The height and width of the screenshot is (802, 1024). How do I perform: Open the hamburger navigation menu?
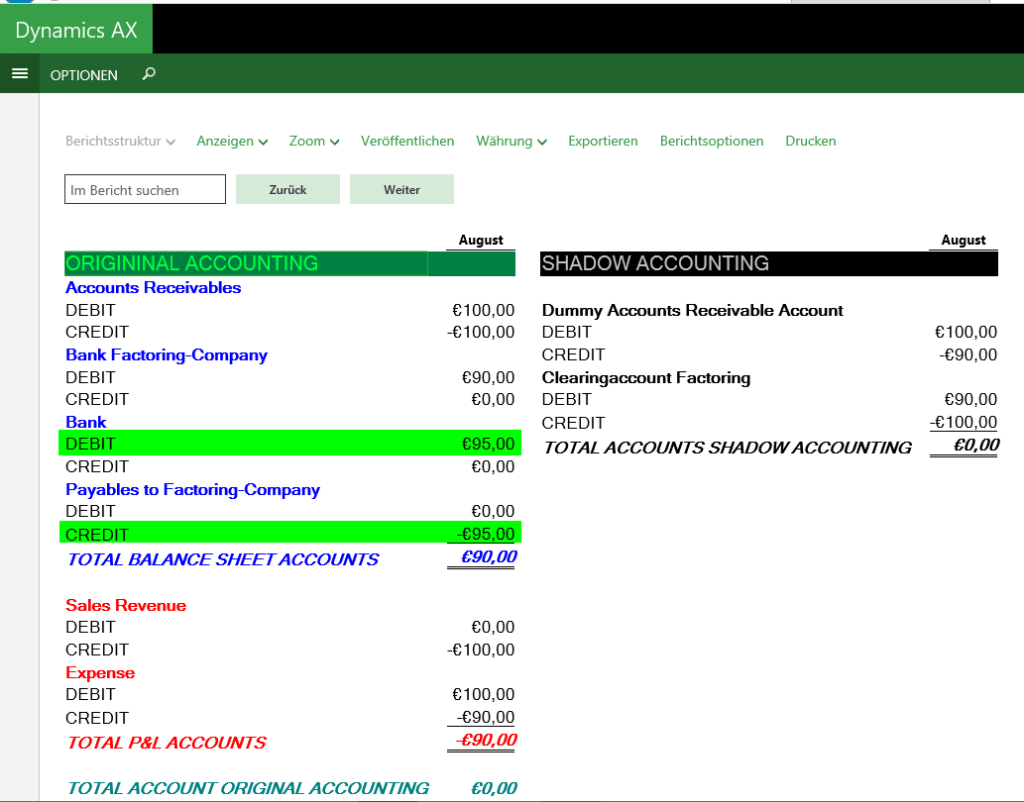(20, 74)
